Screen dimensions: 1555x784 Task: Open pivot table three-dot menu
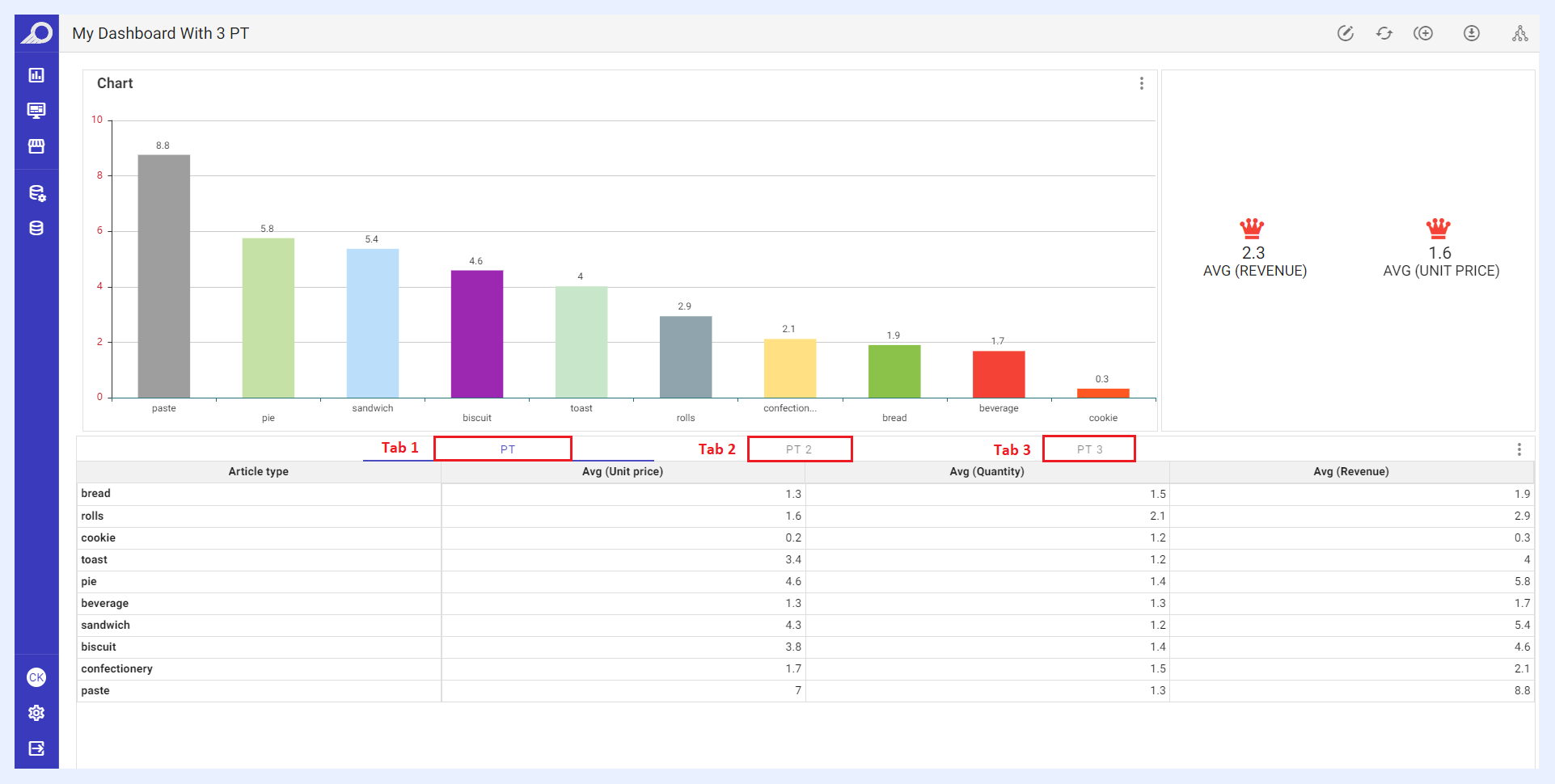click(x=1519, y=449)
